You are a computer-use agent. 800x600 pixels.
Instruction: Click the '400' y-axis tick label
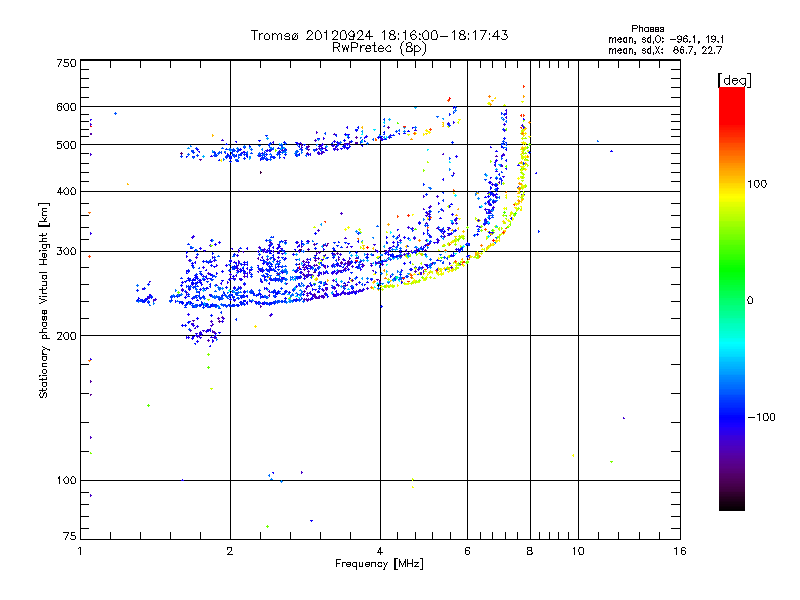[66, 191]
